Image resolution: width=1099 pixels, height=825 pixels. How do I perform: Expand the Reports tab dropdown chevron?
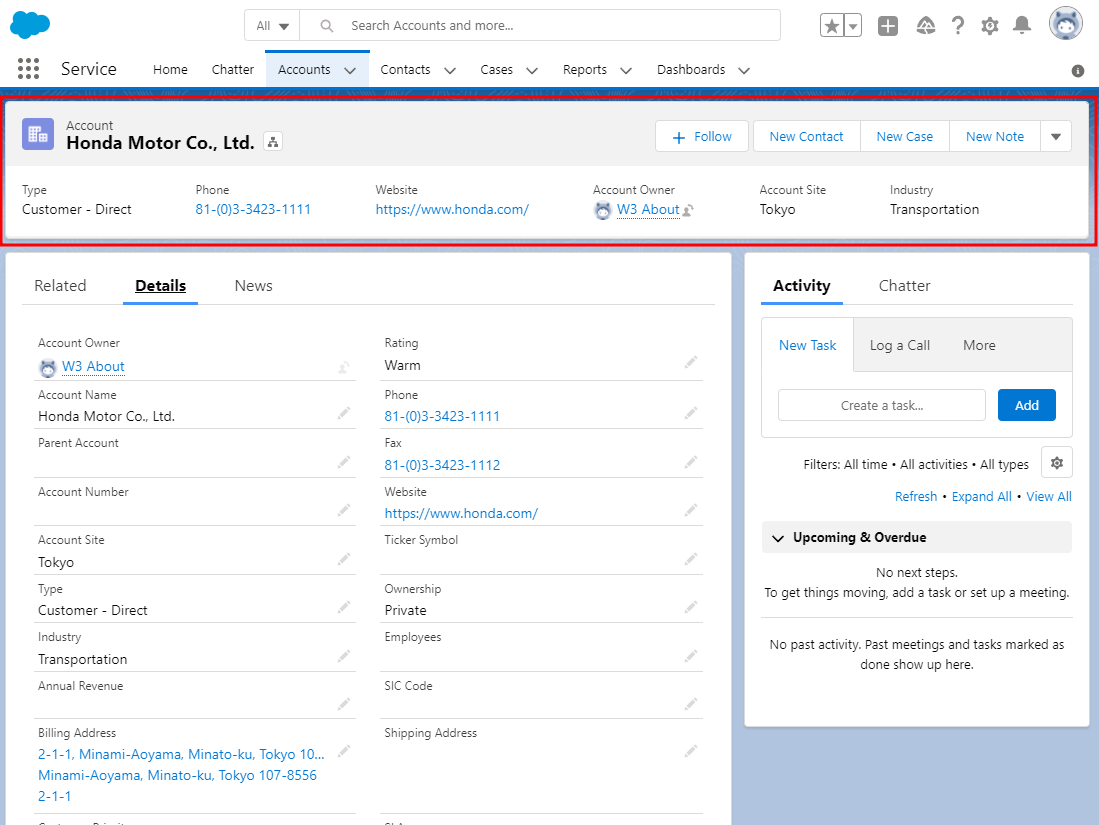626,70
